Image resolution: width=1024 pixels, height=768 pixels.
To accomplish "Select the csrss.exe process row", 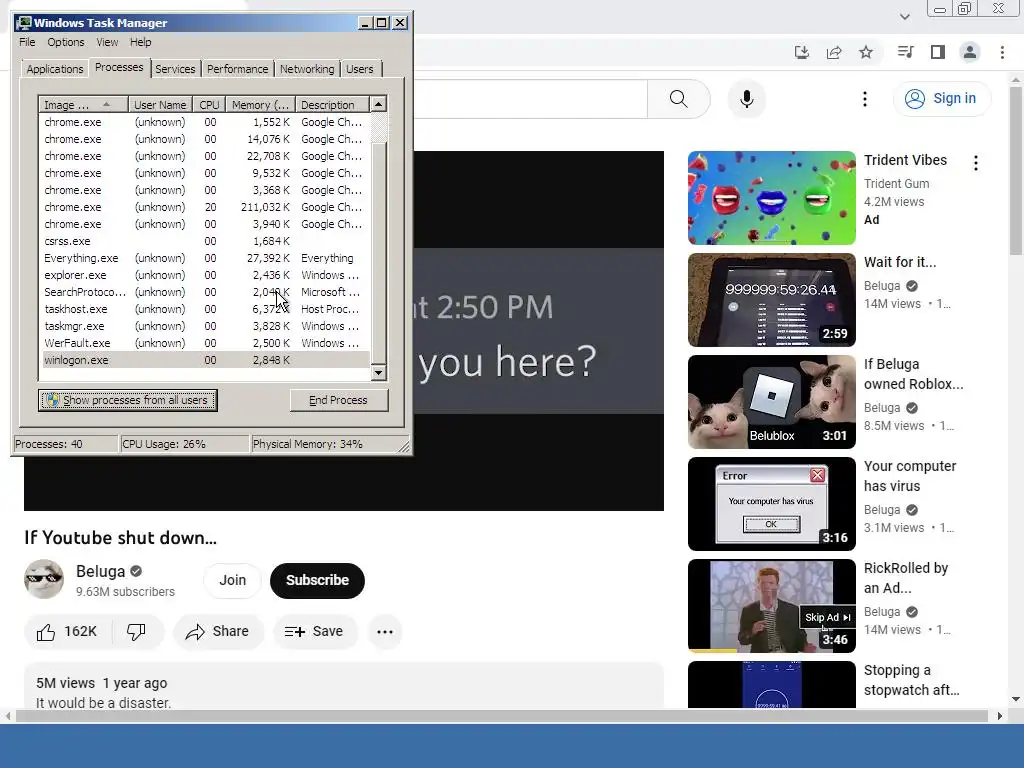I will click(x=206, y=241).
